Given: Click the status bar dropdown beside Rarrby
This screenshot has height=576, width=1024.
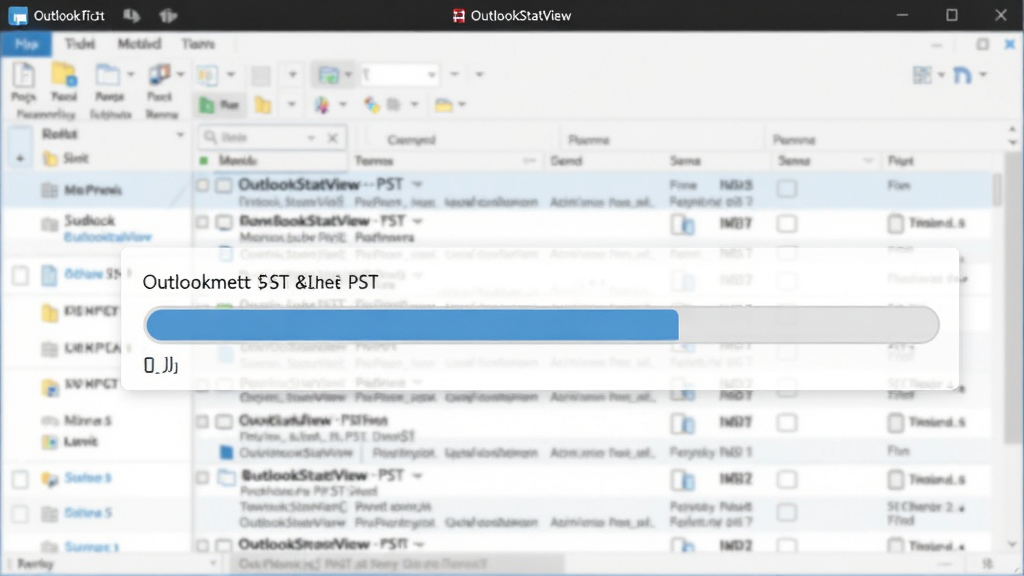Looking at the screenshot, I should 213,564.
